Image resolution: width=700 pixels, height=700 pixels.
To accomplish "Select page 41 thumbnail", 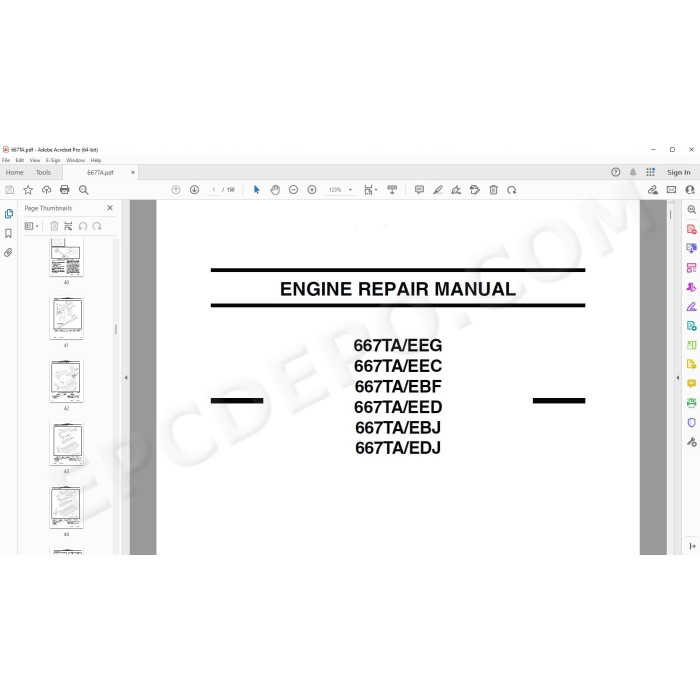I will (x=66, y=318).
